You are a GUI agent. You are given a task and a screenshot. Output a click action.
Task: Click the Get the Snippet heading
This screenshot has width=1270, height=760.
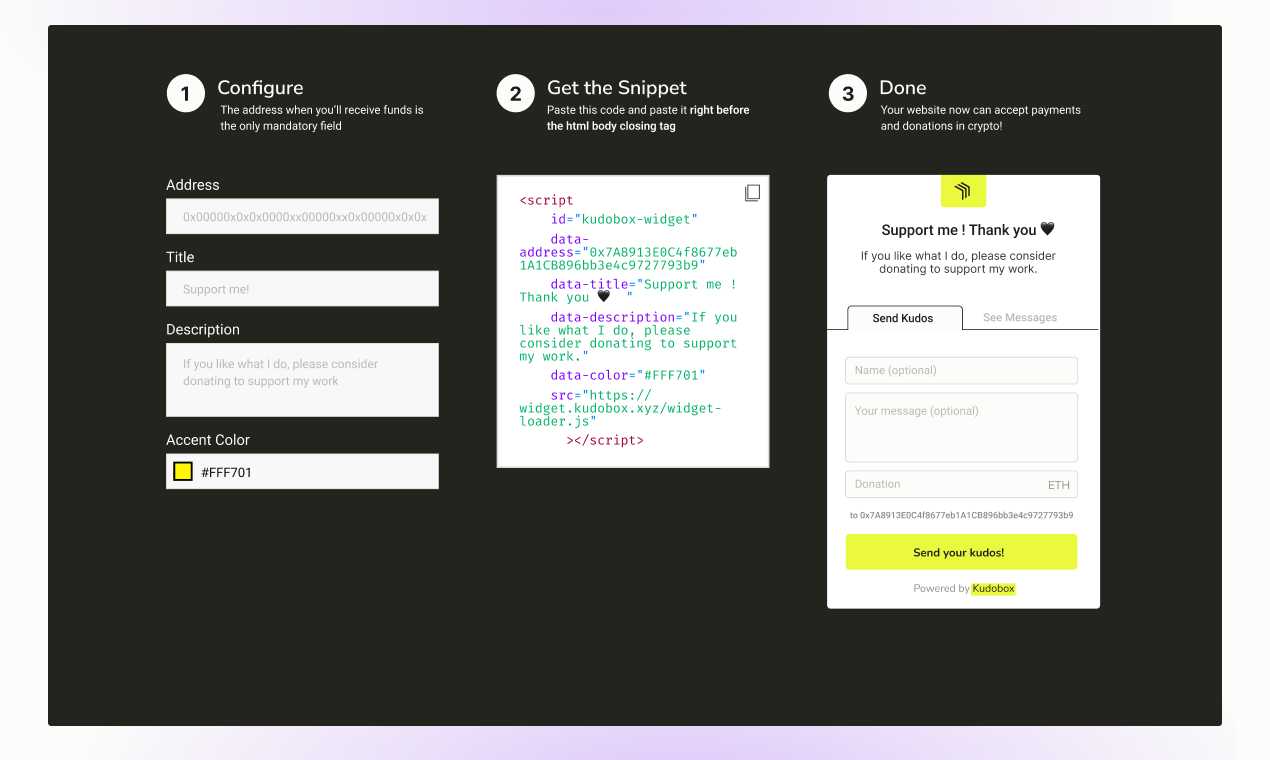click(617, 88)
